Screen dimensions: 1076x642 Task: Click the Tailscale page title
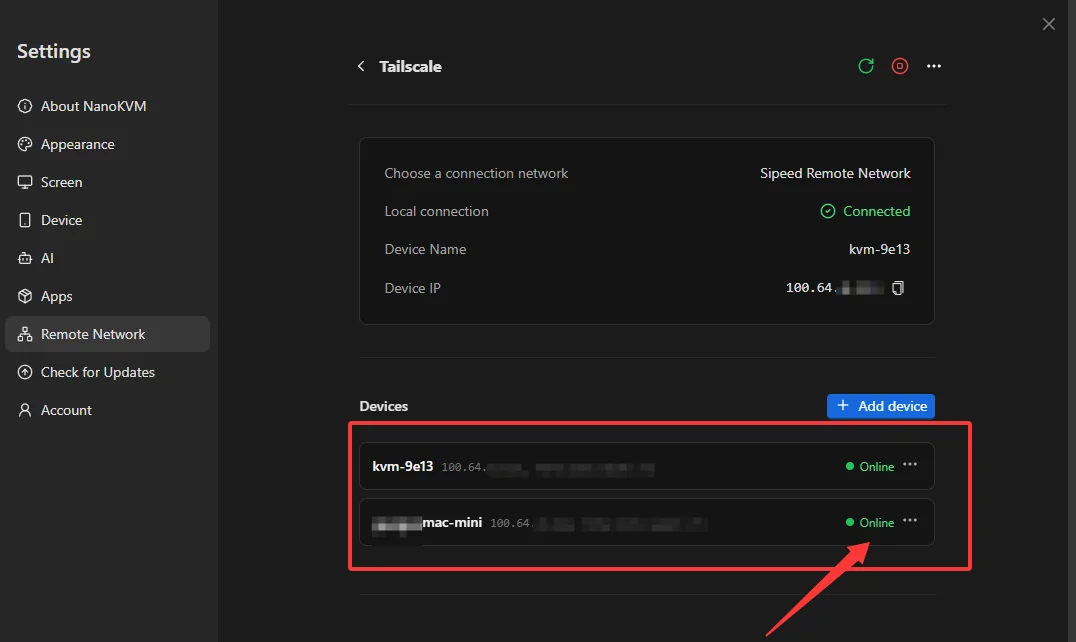pyautogui.click(x=410, y=67)
